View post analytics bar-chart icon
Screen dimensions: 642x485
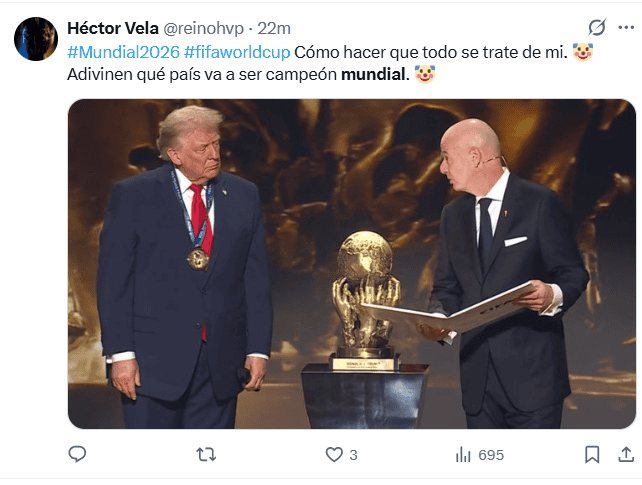coord(463,455)
